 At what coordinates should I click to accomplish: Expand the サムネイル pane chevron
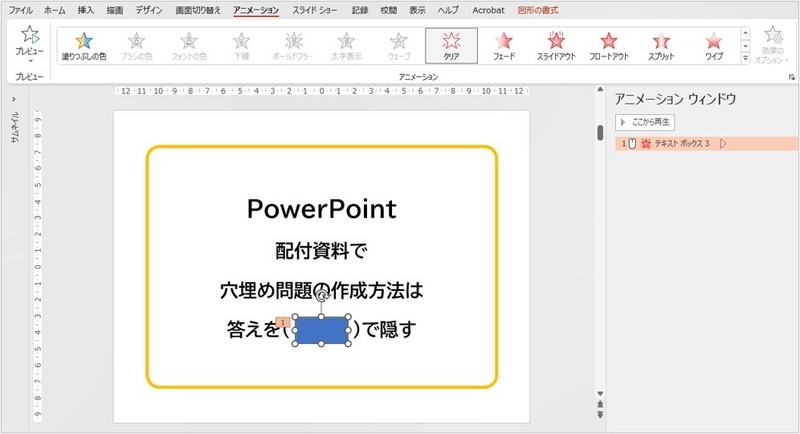pyautogui.click(x=14, y=99)
